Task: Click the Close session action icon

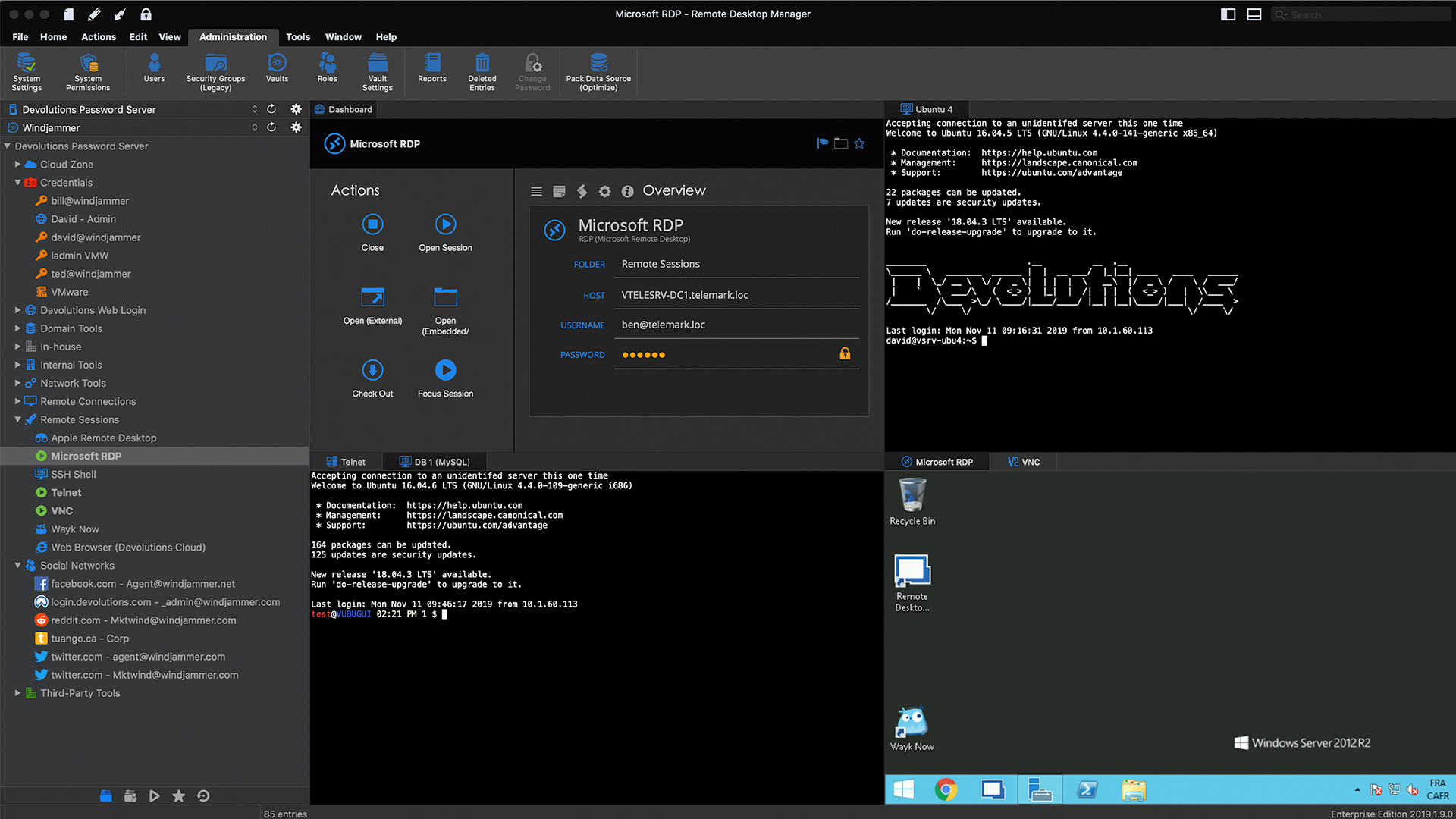Action: (x=372, y=224)
